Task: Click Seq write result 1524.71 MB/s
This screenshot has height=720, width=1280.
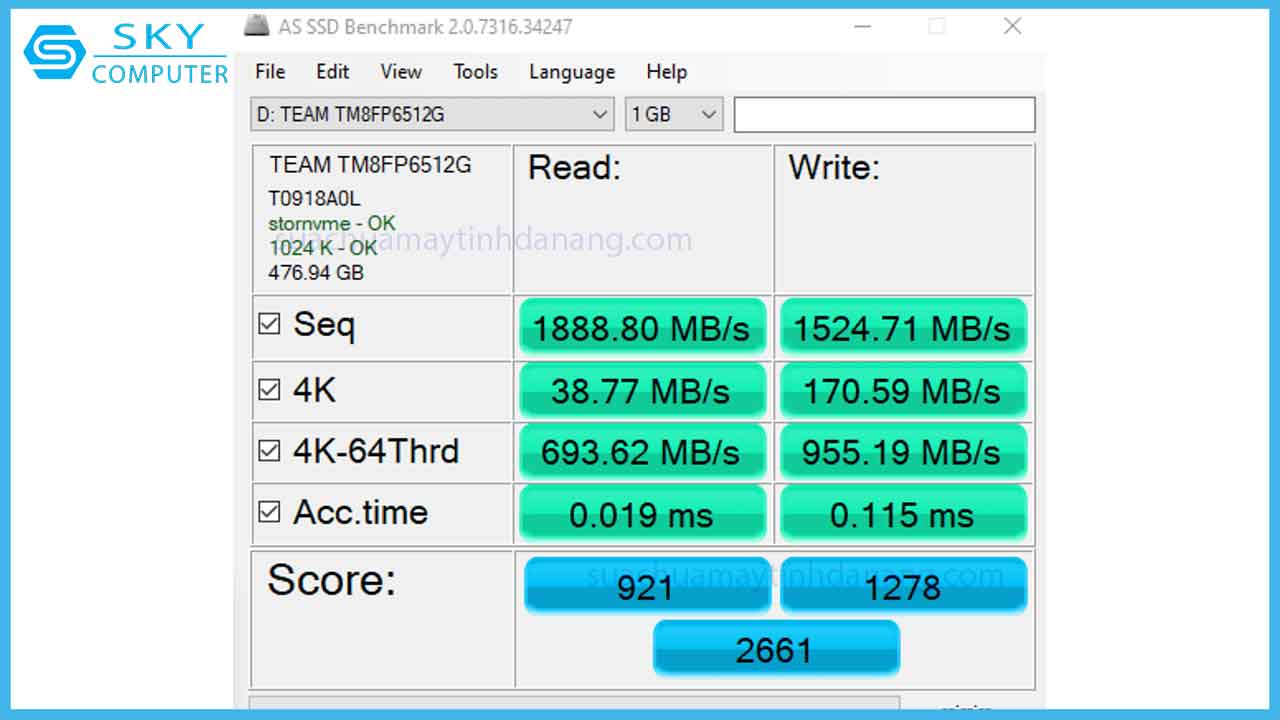Action: pos(903,328)
